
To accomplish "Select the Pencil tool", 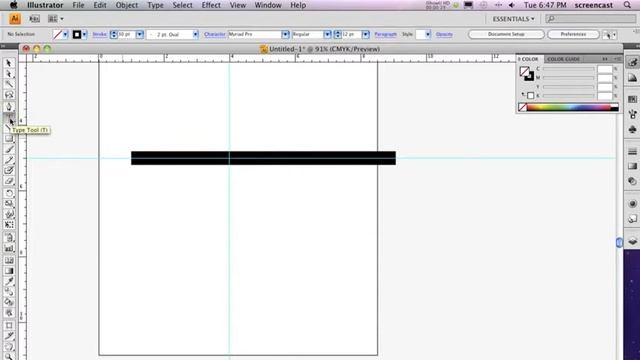I will point(9,160).
